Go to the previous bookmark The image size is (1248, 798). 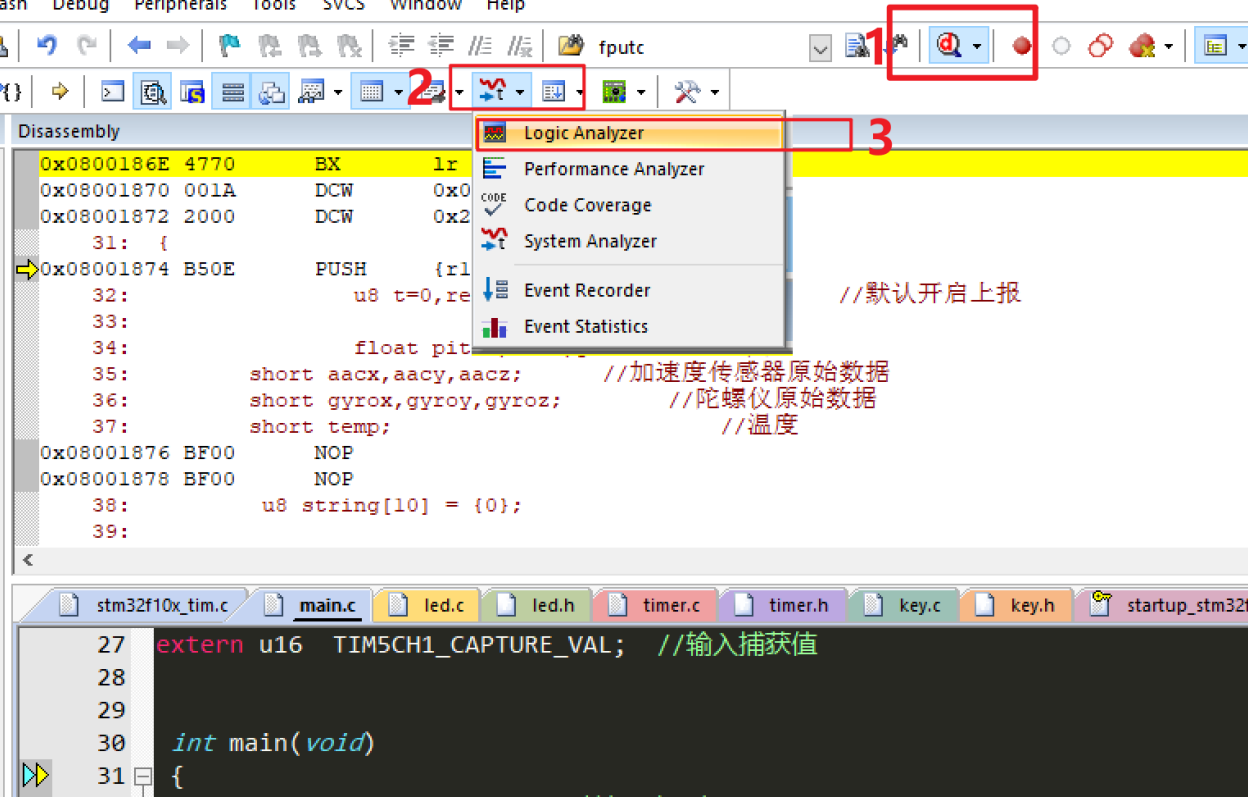point(270,45)
